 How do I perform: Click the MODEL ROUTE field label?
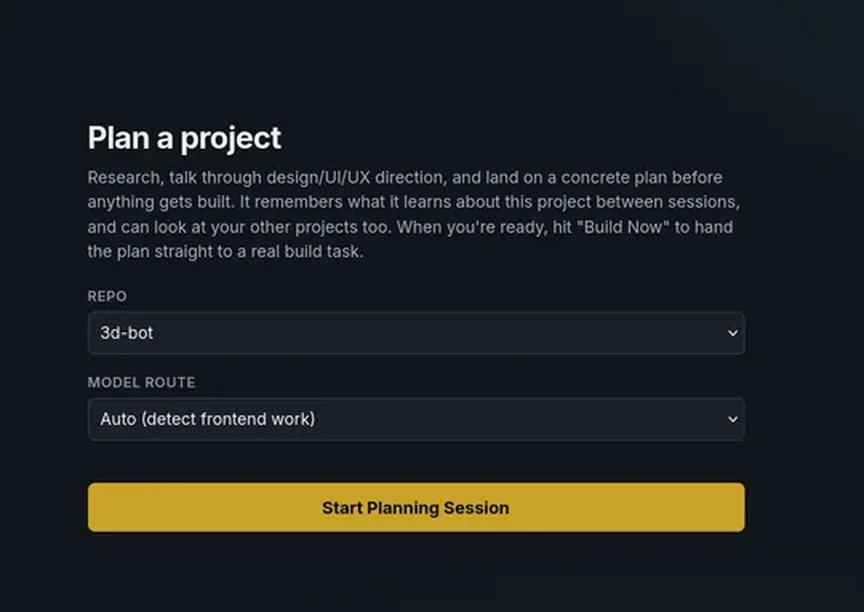click(x=141, y=383)
